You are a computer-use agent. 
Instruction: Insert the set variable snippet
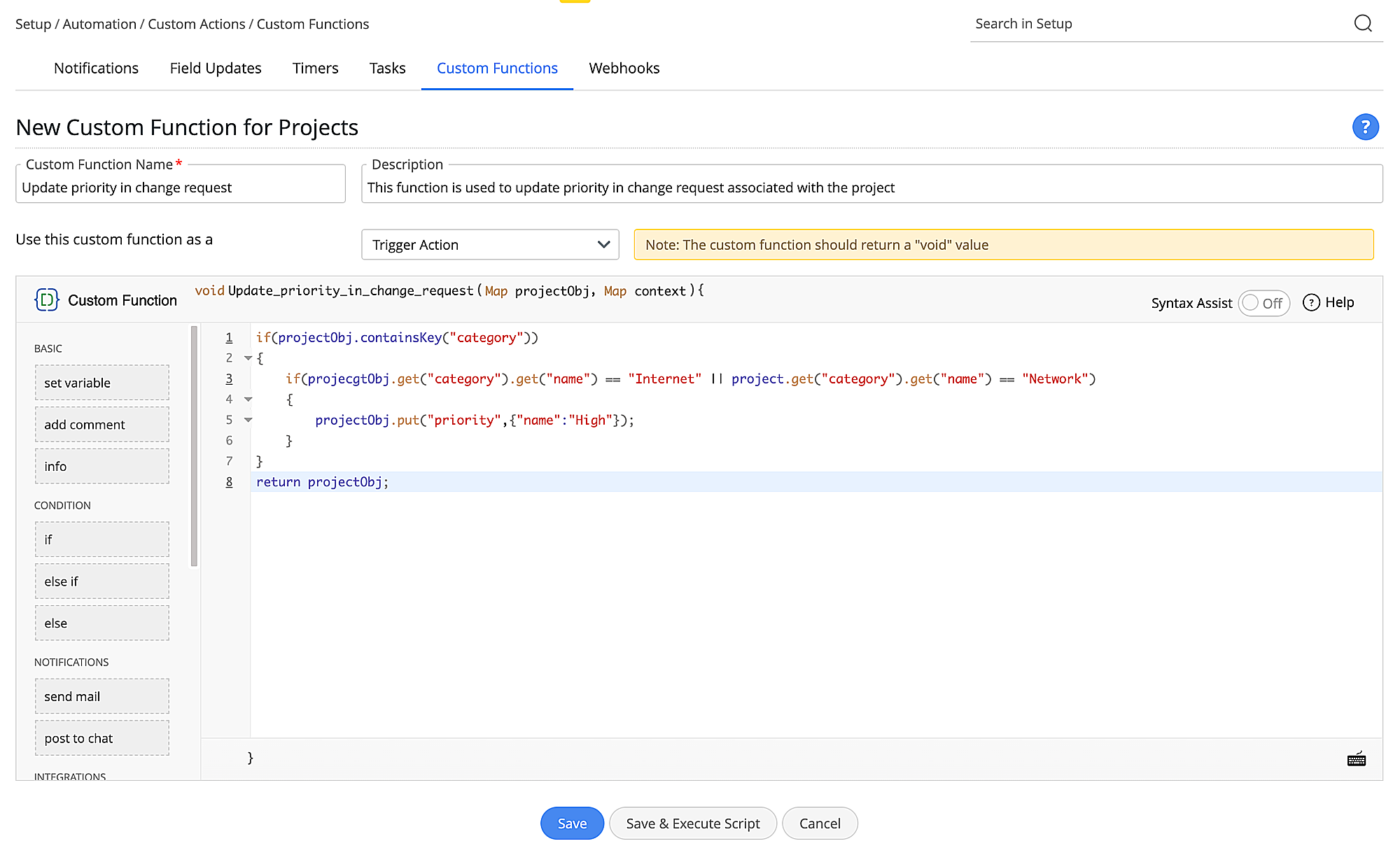click(x=101, y=382)
